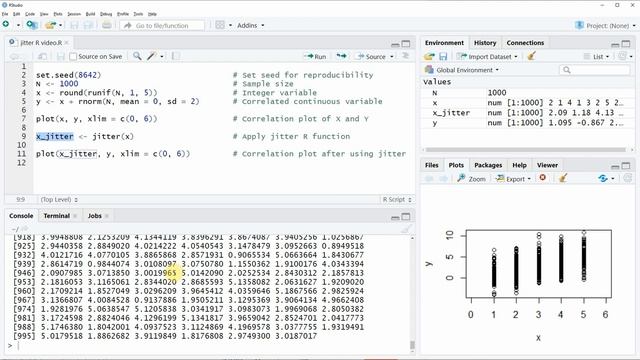This screenshot has width=640, height=360.
Task: Click the find/replace magnifier icon
Action: pyautogui.click(x=137, y=56)
